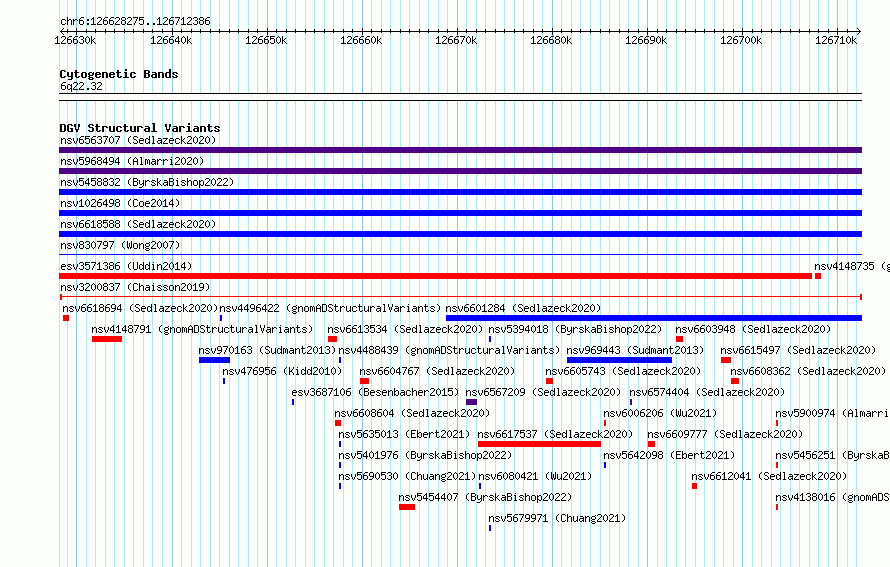Click nsv6608604 (Sedlazeck2020) label
The image size is (890, 567).
412,413
